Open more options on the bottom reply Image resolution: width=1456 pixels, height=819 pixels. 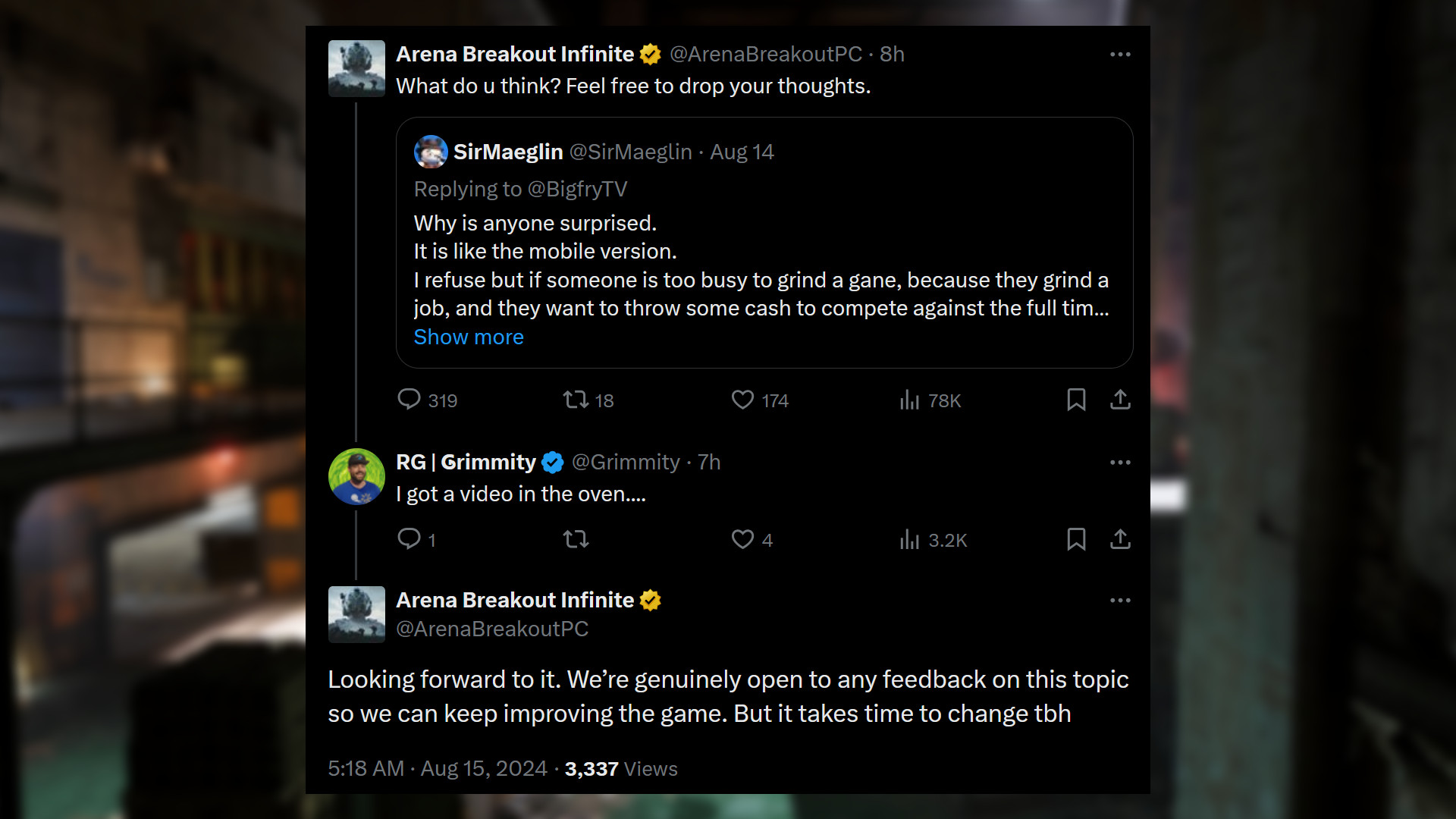(x=1120, y=601)
